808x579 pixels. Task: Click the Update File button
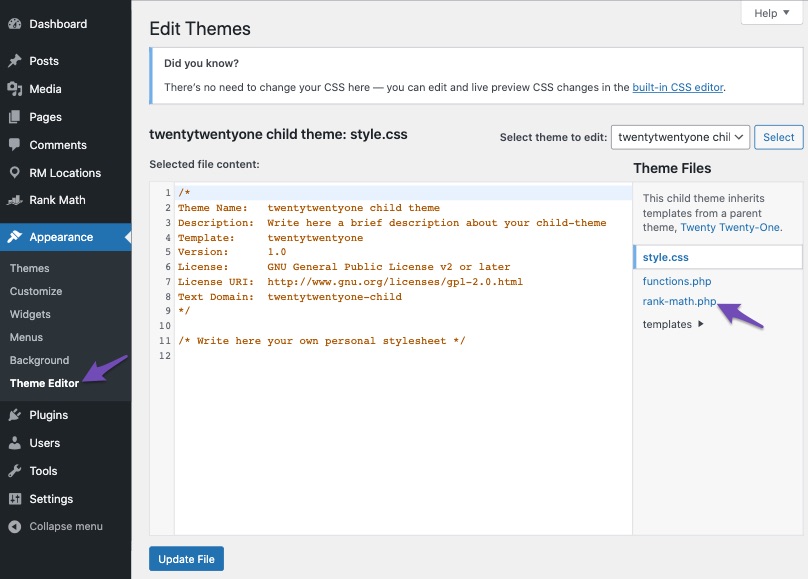click(x=187, y=559)
